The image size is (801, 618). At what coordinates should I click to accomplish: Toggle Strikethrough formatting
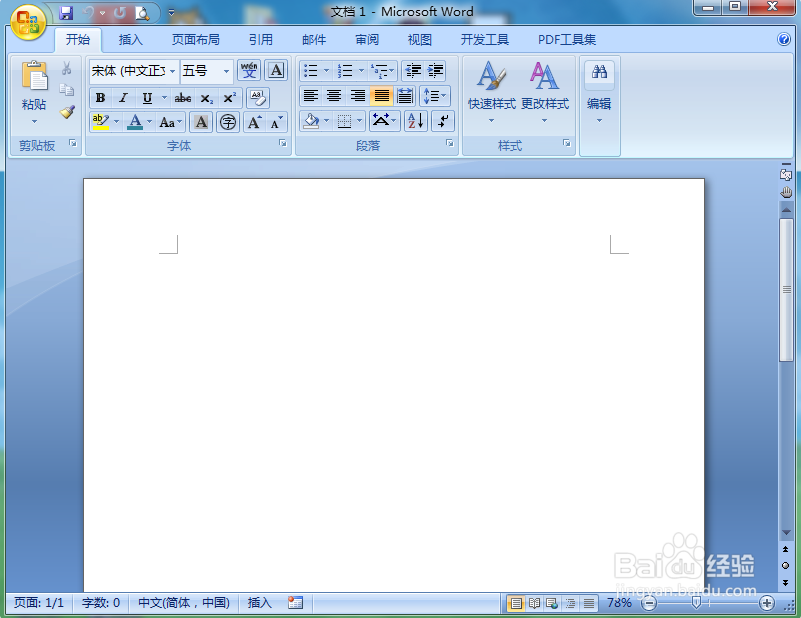pyautogui.click(x=183, y=98)
